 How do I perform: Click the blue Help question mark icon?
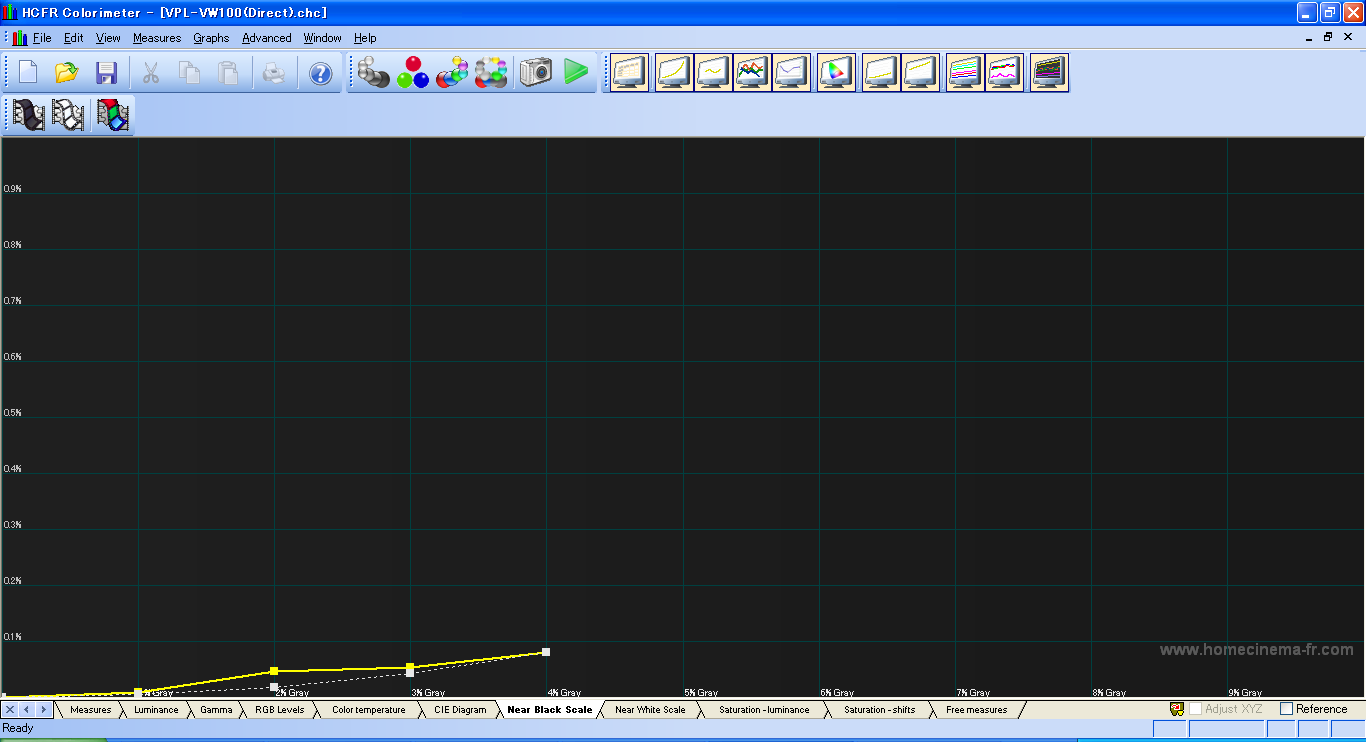pyautogui.click(x=320, y=73)
